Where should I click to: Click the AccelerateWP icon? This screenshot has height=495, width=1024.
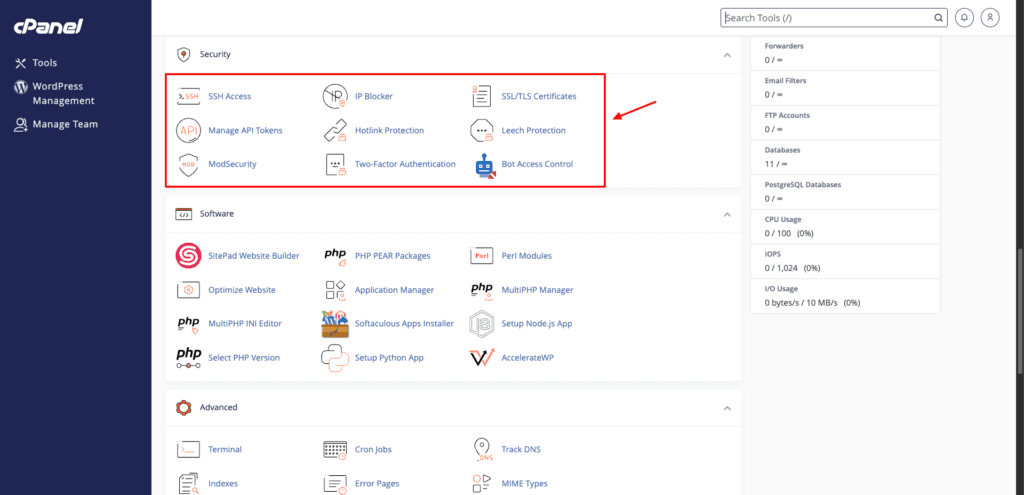point(482,358)
